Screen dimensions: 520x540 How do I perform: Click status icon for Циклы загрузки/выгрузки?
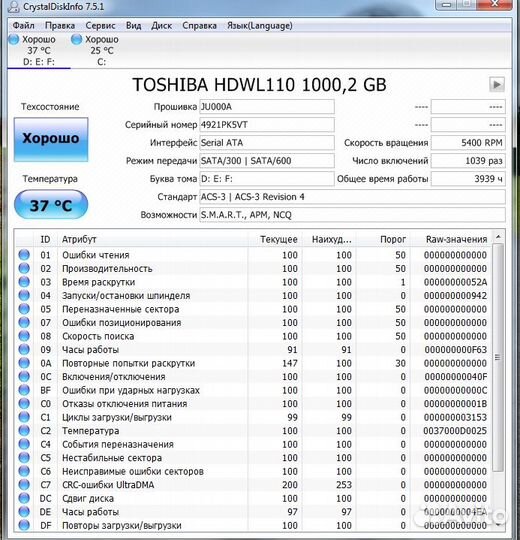coord(24,417)
